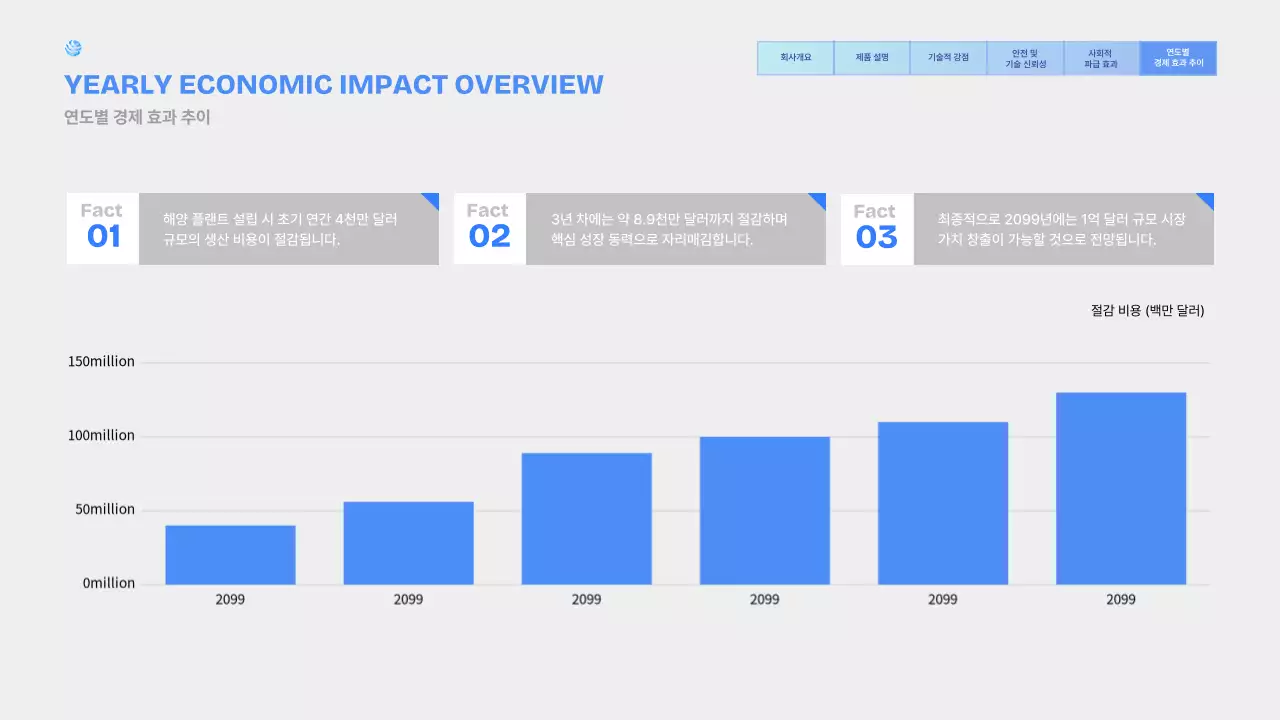Screen dimensions: 1280x720
Task: Click the globe logo icon
Action: point(73,48)
